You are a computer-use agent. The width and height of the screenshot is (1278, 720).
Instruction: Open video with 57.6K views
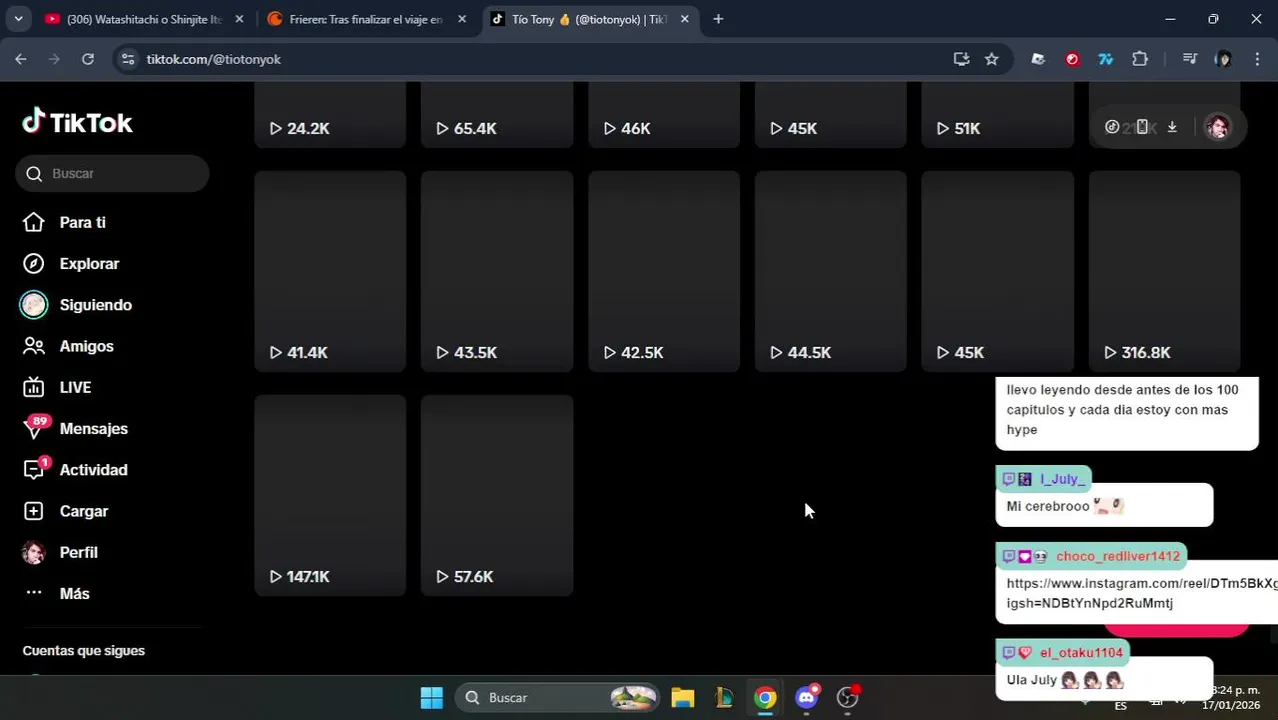pos(497,495)
